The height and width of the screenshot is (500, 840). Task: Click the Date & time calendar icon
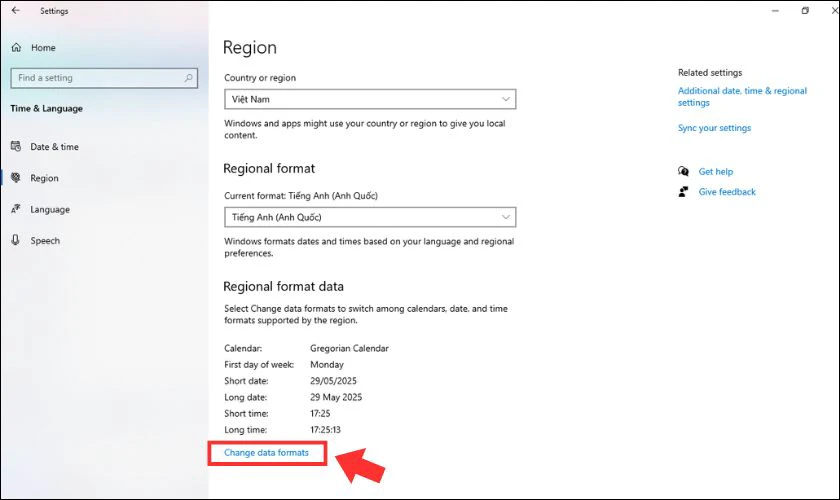point(16,146)
